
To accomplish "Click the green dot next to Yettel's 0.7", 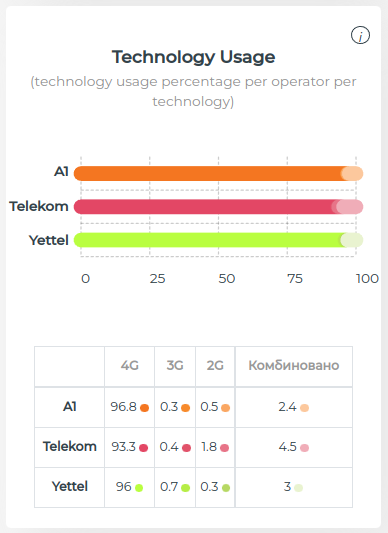I will (x=185, y=488).
